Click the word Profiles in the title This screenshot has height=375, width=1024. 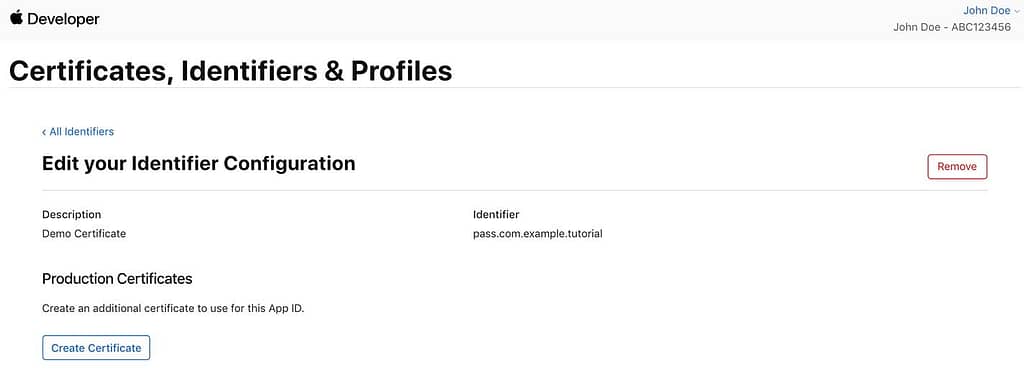pyautogui.click(x=402, y=71)
